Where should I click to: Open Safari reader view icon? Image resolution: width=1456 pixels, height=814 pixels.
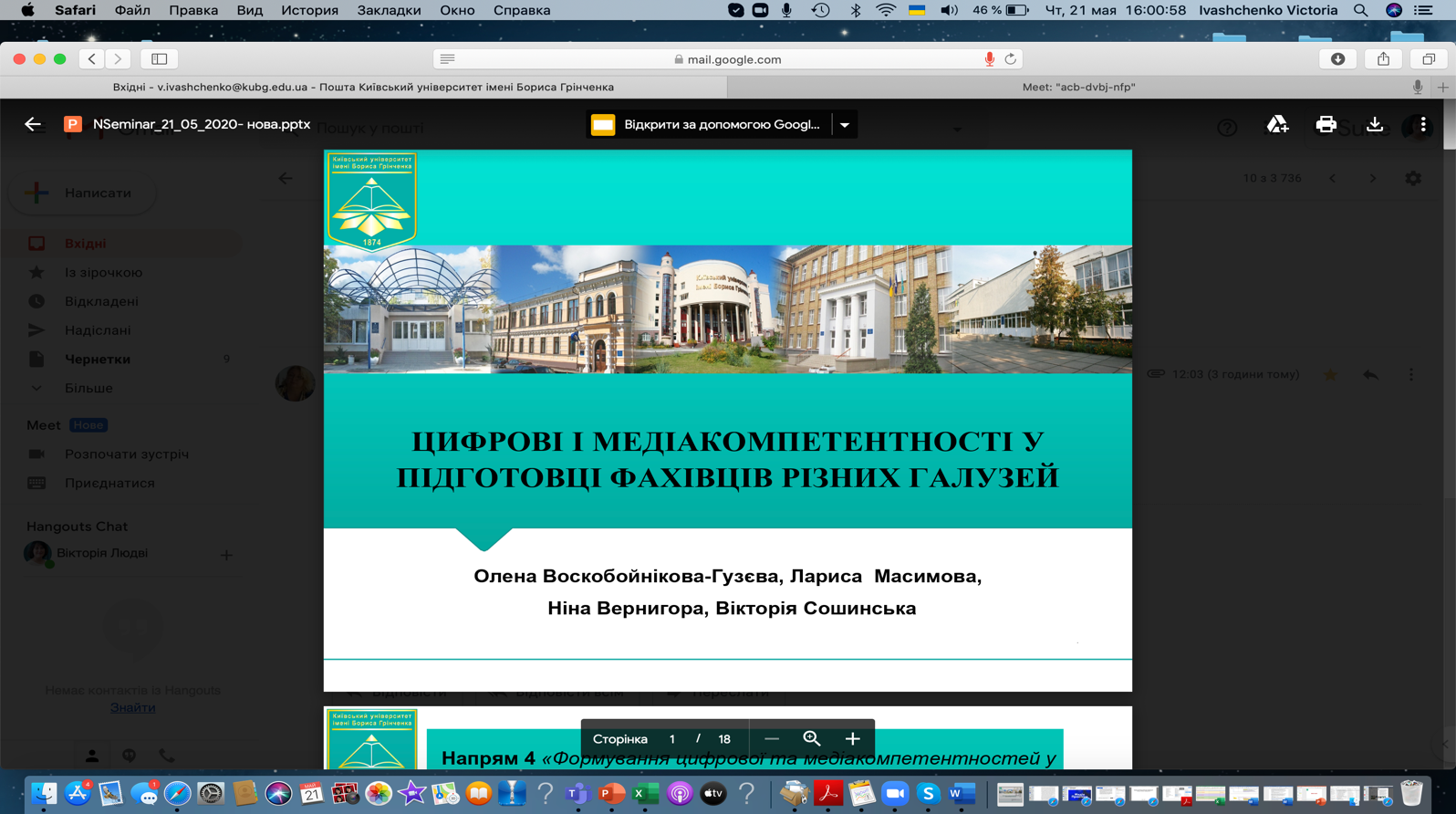tap(447, 59)
